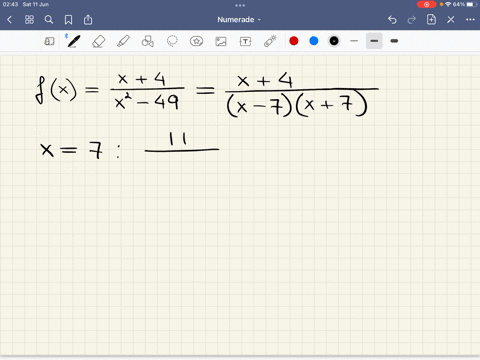Select the Laser pointer tool
This screenshot has height=360, width=480.
click(270, 41)
